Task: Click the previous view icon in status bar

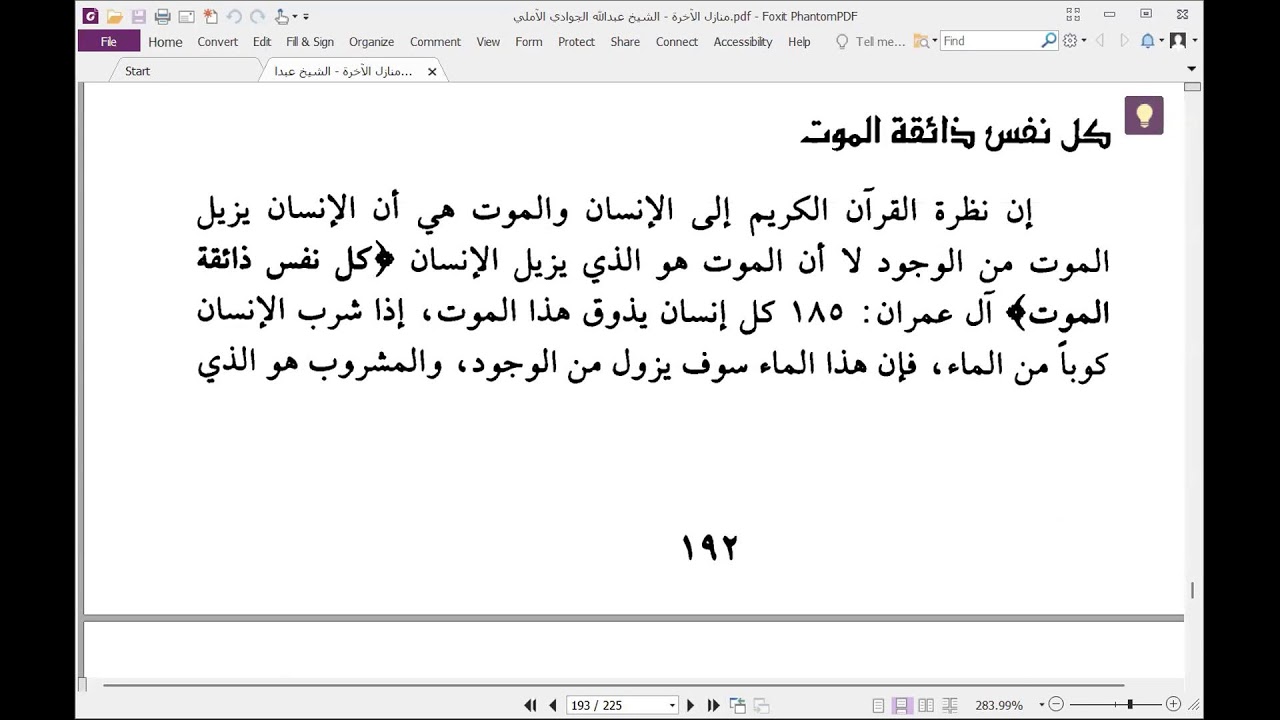Action: [x=737, y=705]
